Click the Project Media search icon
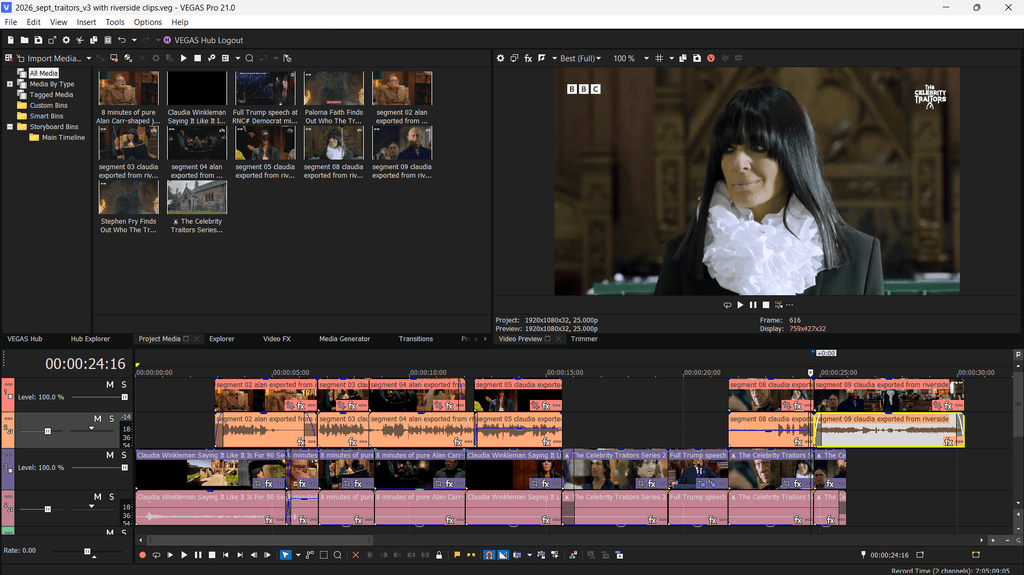The height and width of the screenshot is (575, 1024). [x=249, y=58]
